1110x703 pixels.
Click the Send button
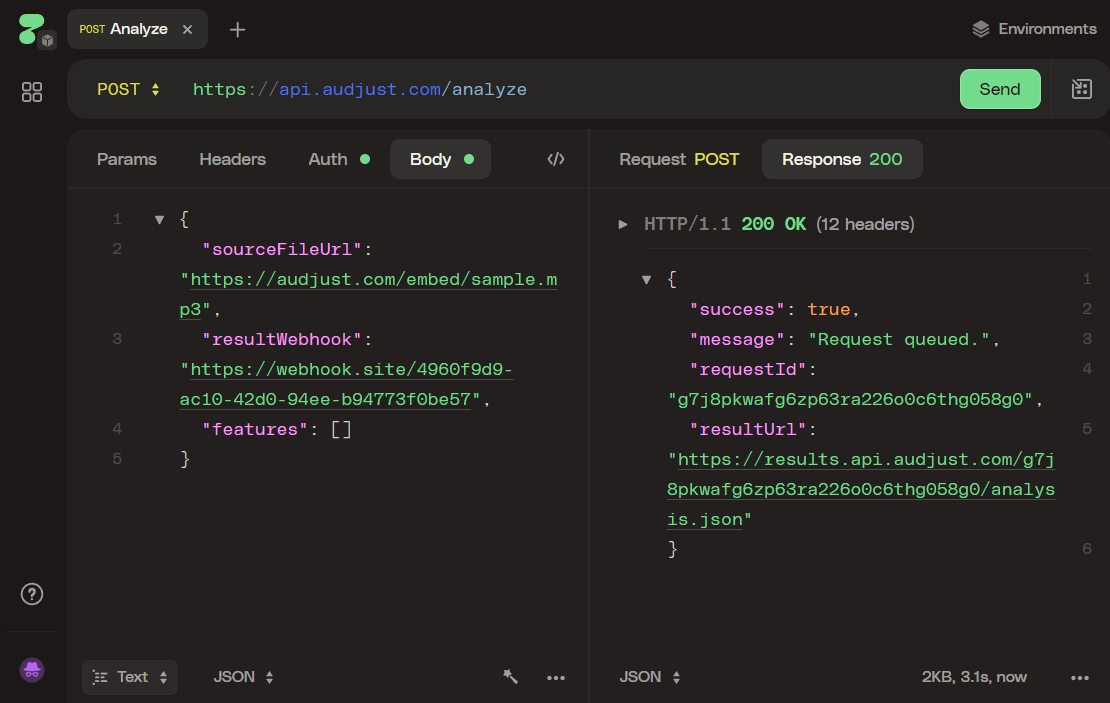coord(999,89)
